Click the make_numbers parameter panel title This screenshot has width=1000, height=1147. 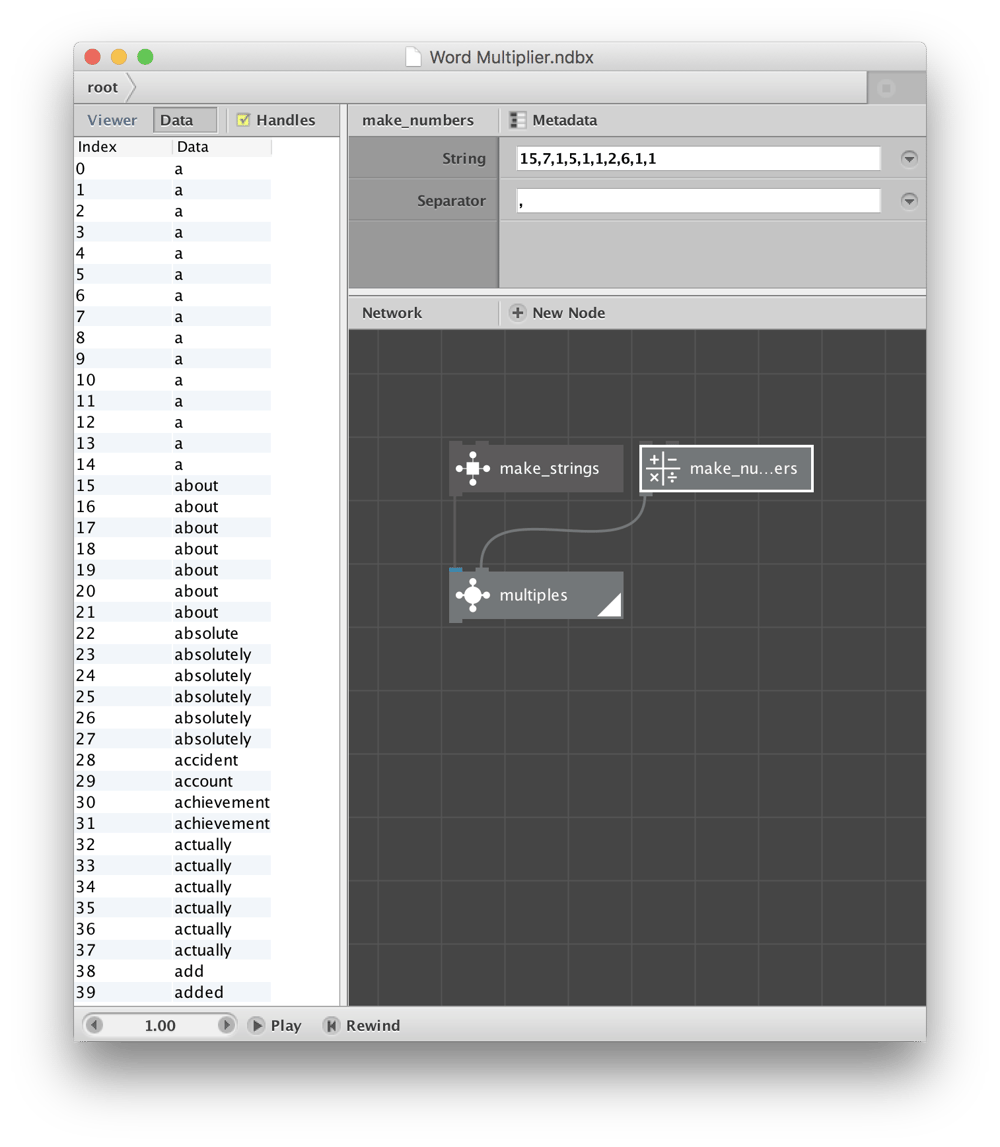(418, 120)
